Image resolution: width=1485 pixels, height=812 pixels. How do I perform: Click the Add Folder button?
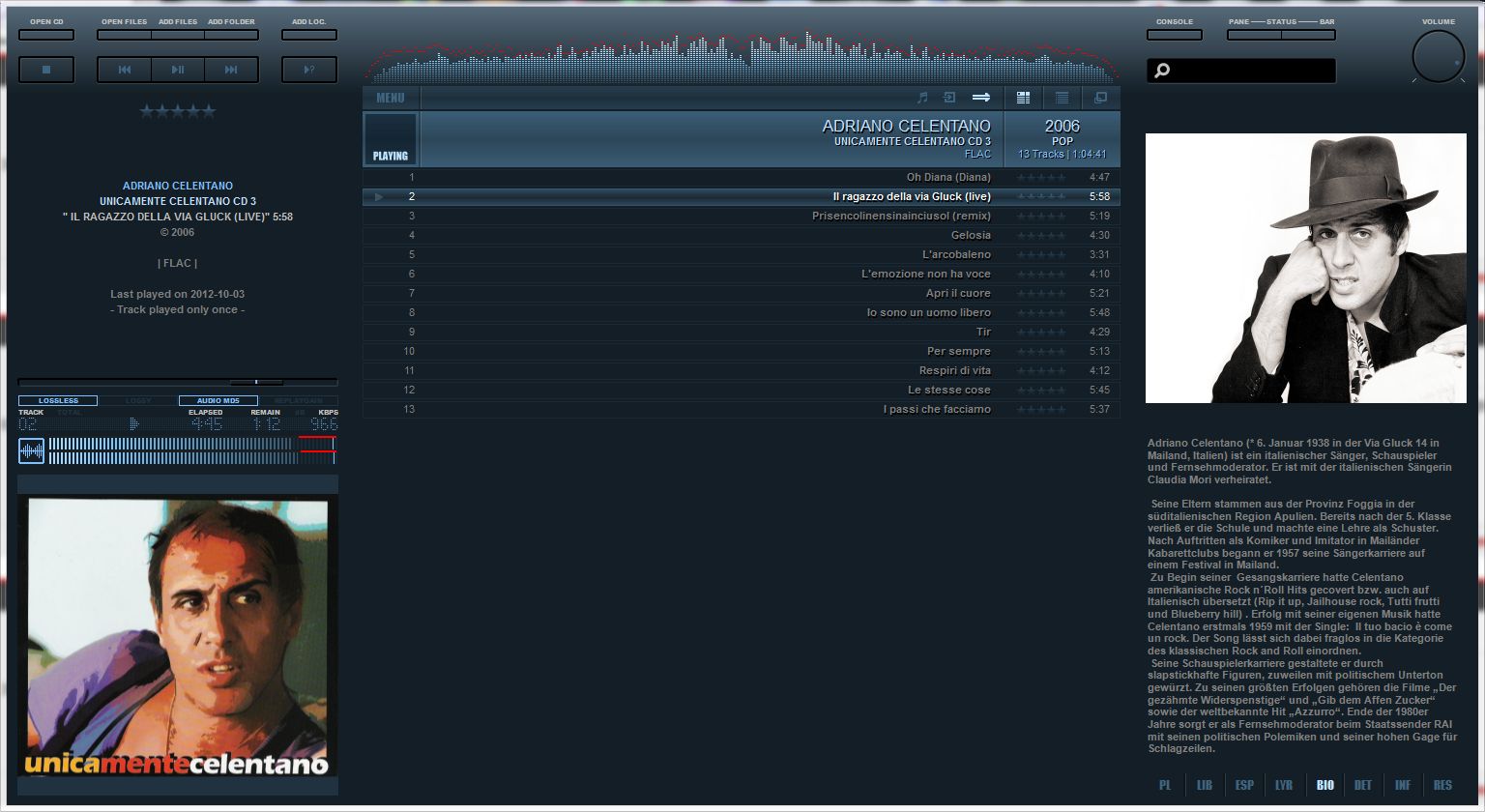231,35
